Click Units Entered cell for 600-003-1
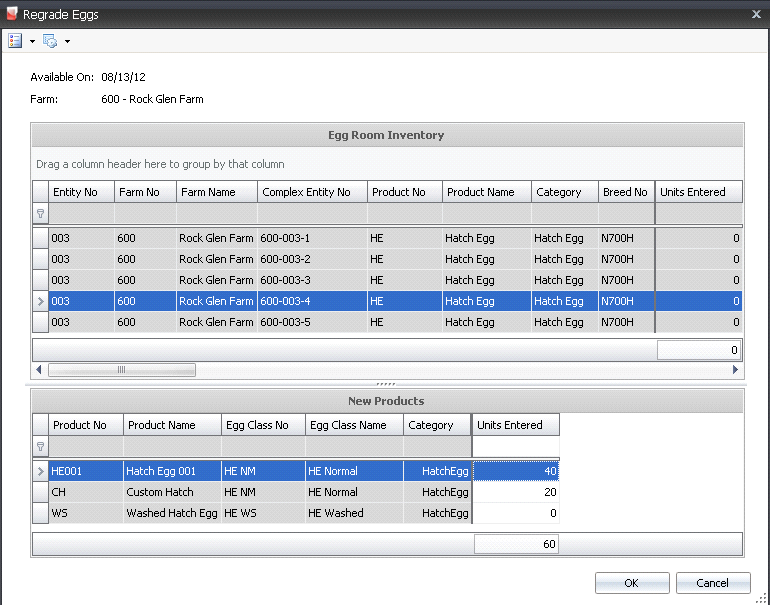The height and width of the screenshot is (605, 770). click(x=699, y=238)
